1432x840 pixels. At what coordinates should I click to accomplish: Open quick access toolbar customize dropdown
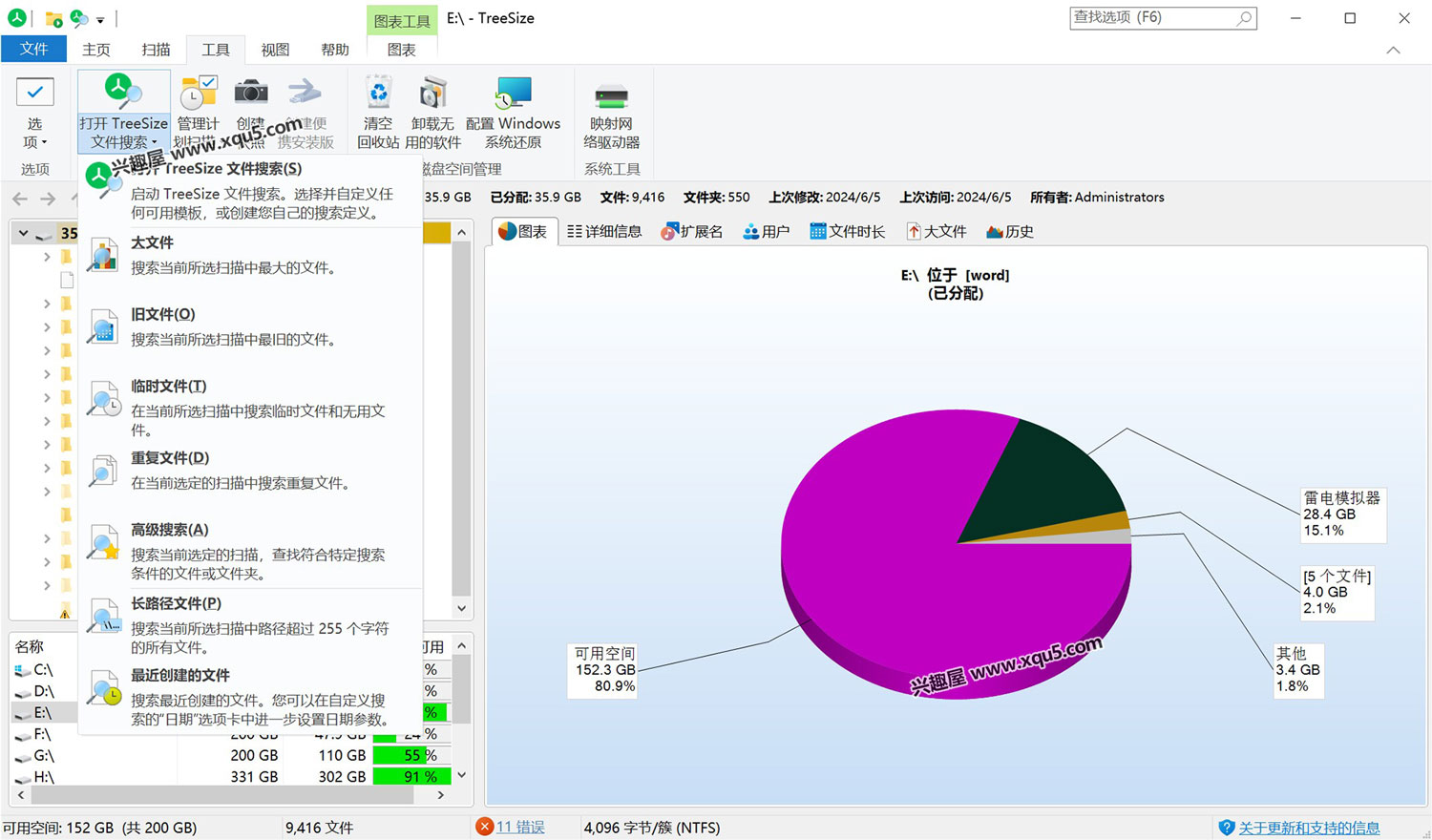[x=100, y=19]
